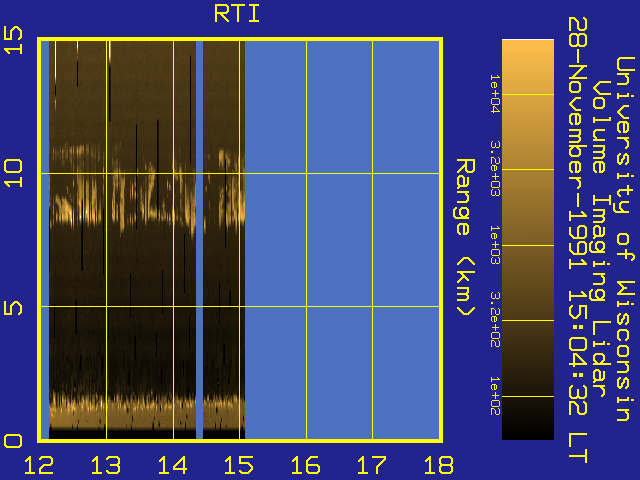Viewport: 640px width, 480px height.
Task: Click the range axis label 5
Action: [x=13, y=308]
